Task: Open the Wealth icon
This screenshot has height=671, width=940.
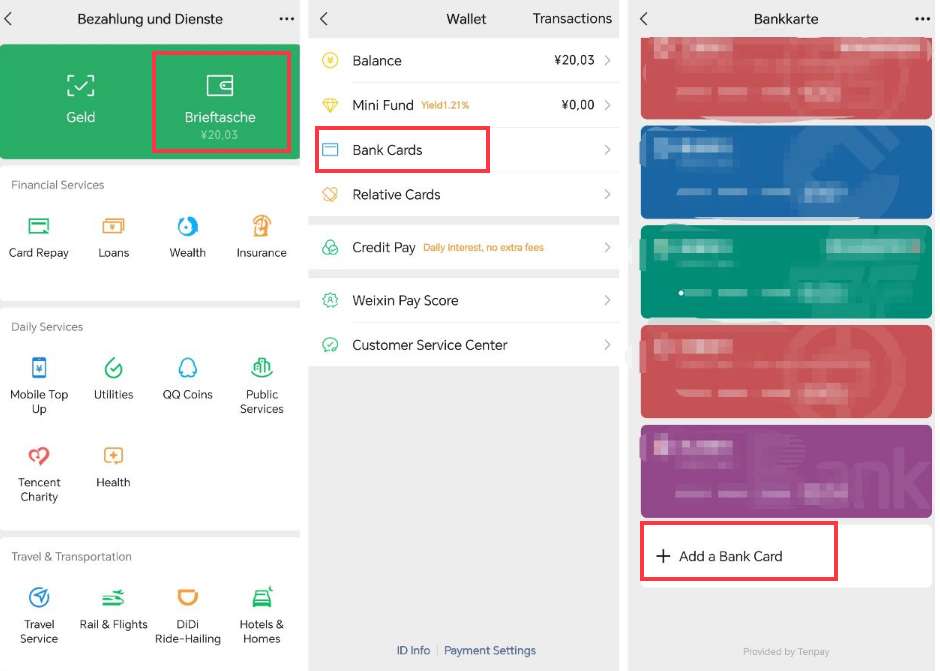Action: pos(188,226)
